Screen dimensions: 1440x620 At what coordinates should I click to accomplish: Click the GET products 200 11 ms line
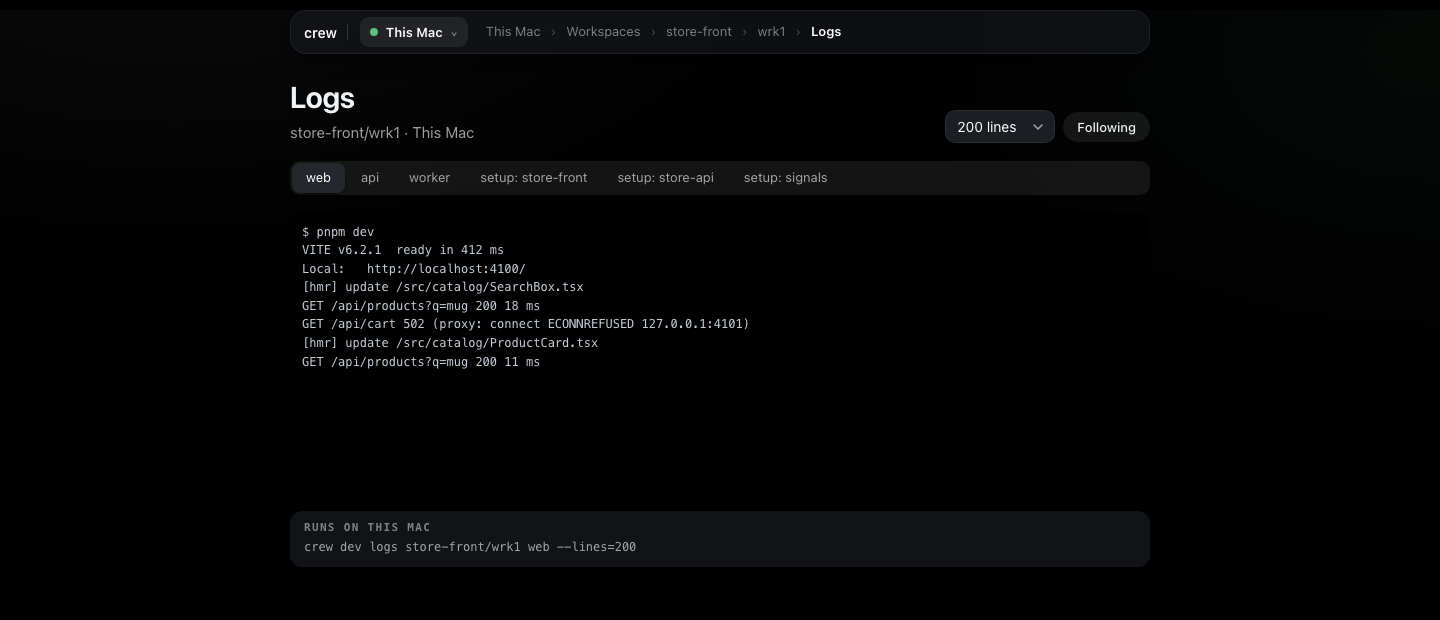click(x=421, y=362)
